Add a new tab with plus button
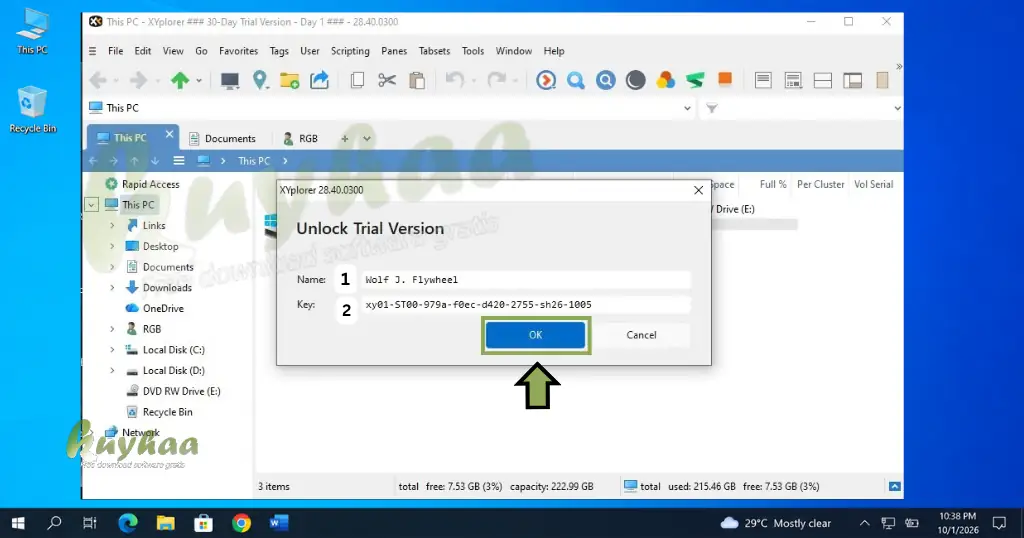 pyautogui.click(x=345, y=138)
